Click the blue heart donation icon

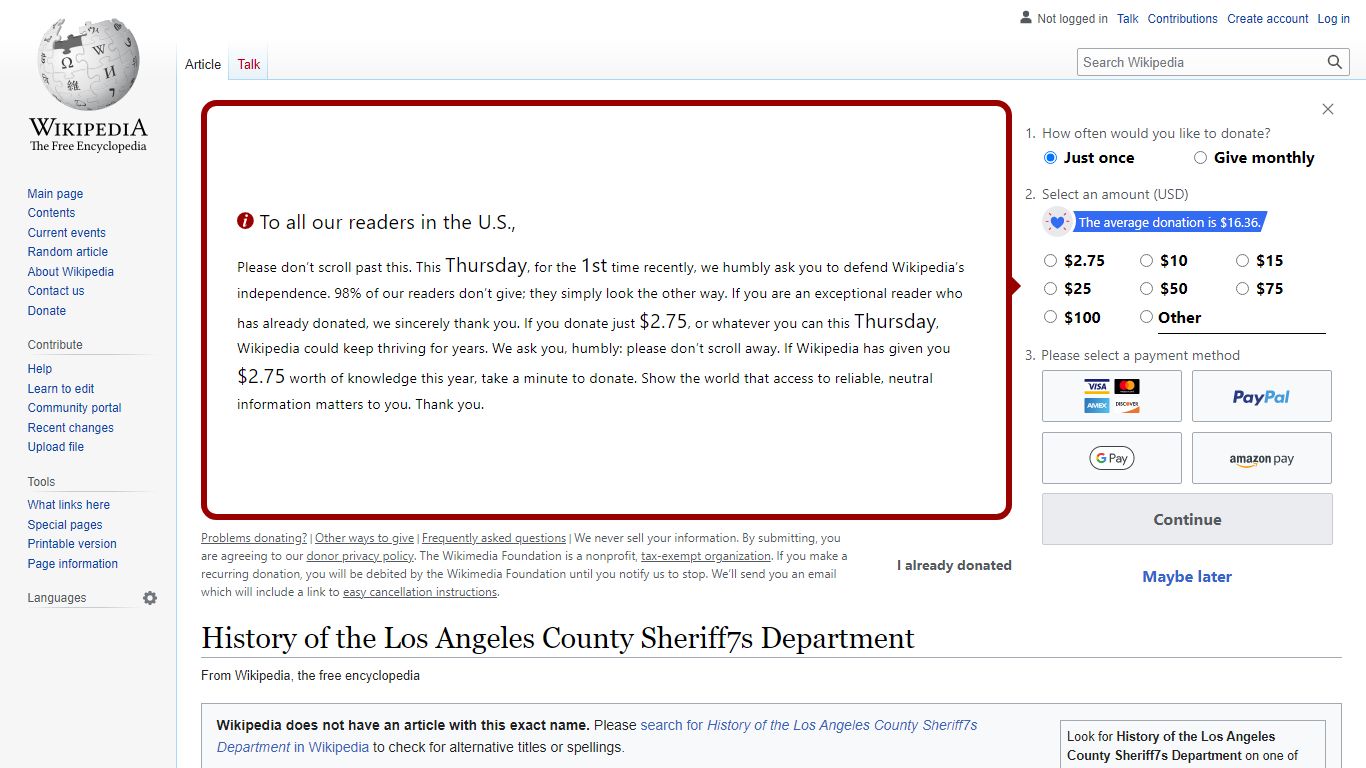coord(1057,222)
